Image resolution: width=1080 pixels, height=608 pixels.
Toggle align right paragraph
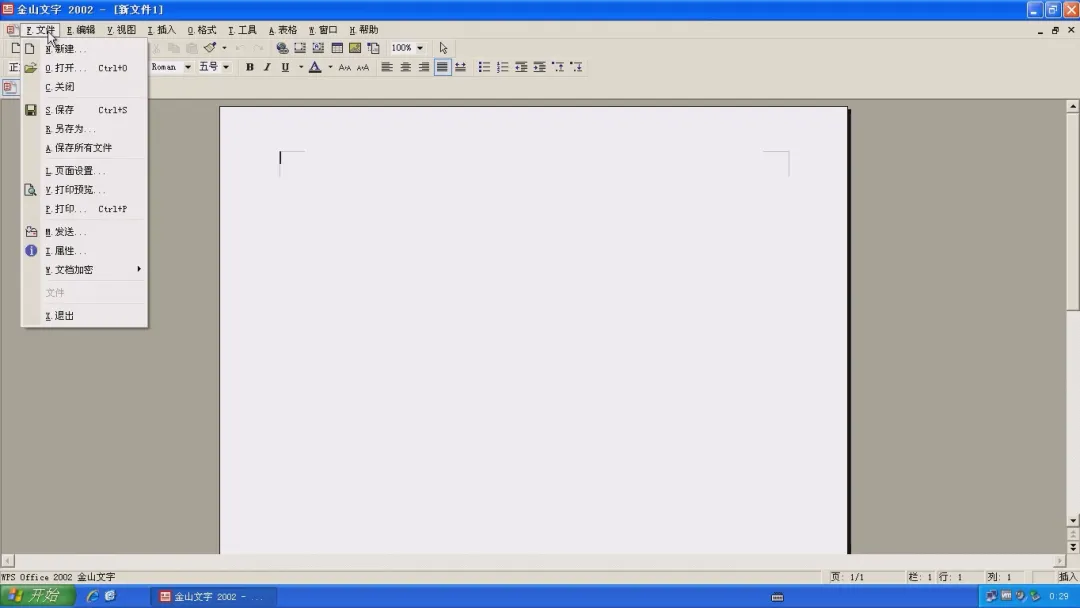[424, 67]
